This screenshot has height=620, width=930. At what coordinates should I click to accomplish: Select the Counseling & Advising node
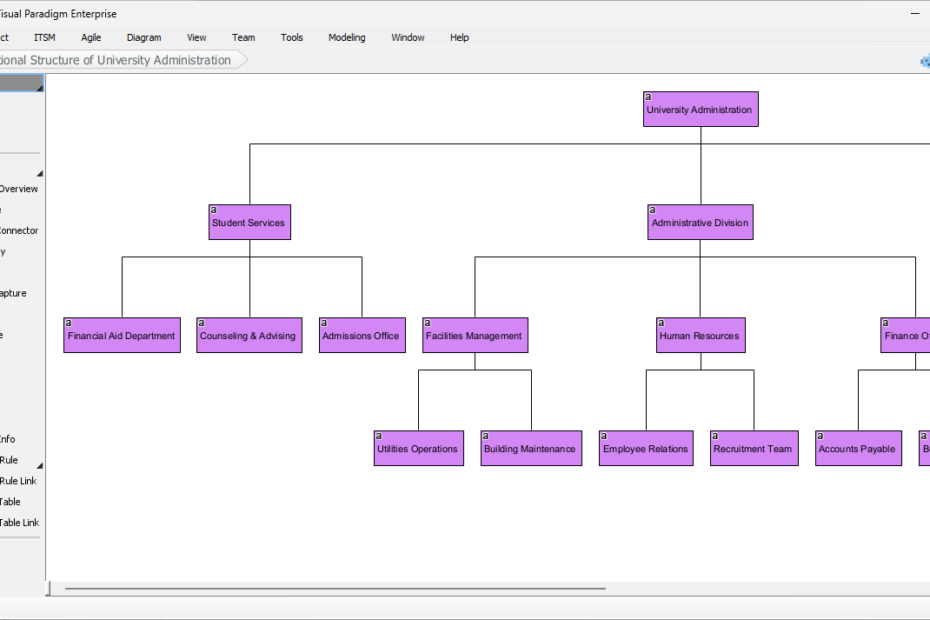pyautogui.click(x=249, y=337)
